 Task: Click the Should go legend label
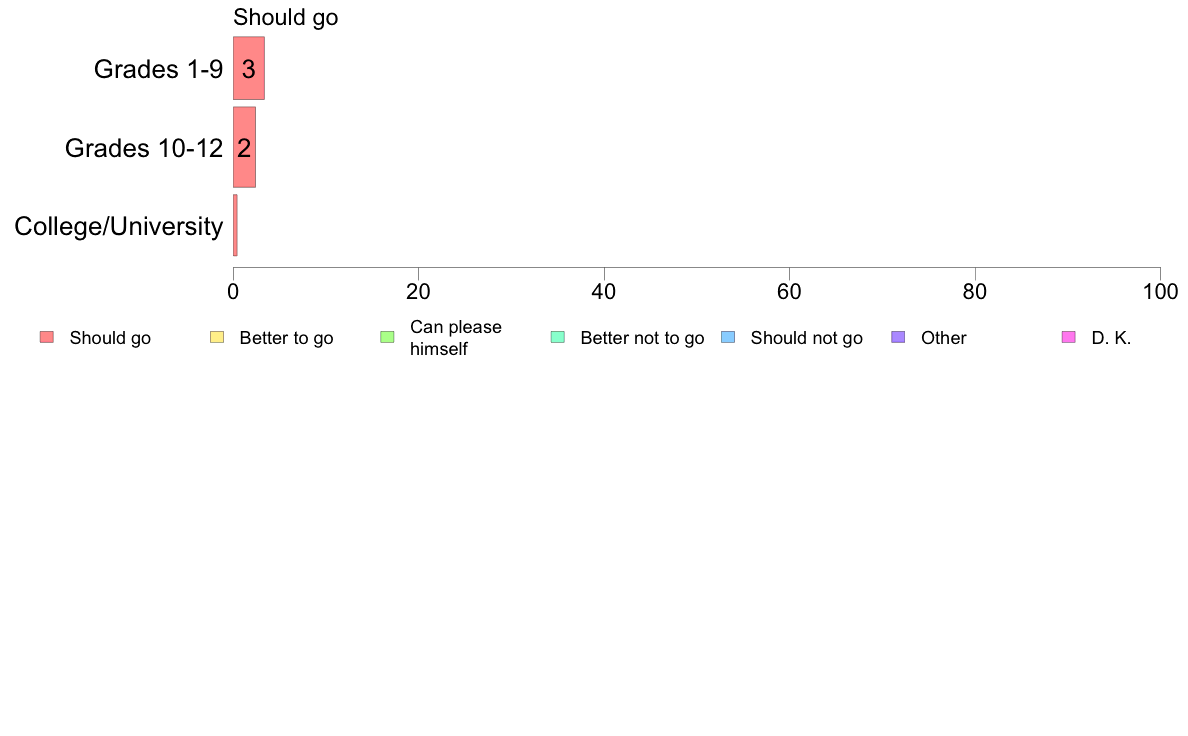[110, 338]
